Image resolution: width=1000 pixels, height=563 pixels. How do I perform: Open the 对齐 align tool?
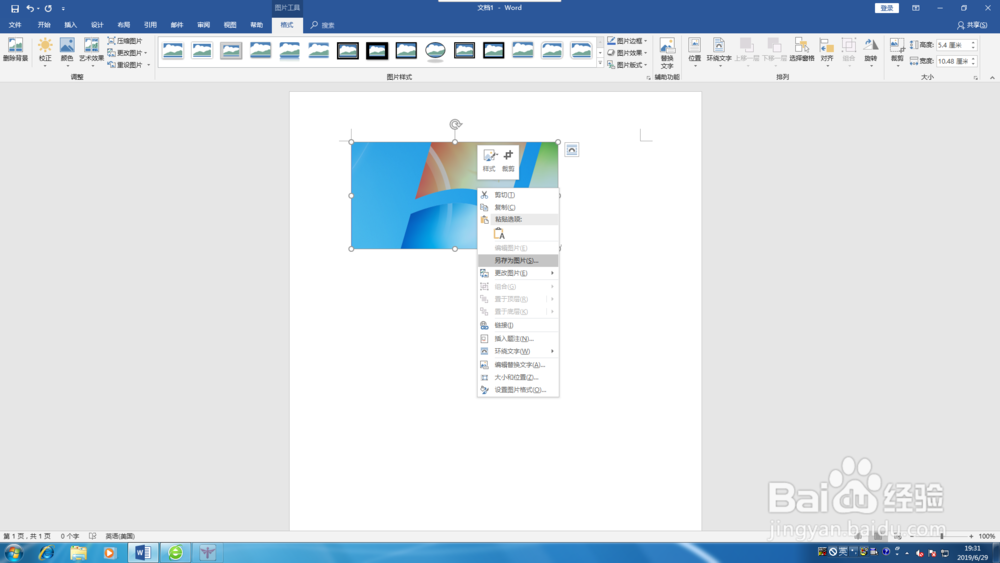coord(827,50)
